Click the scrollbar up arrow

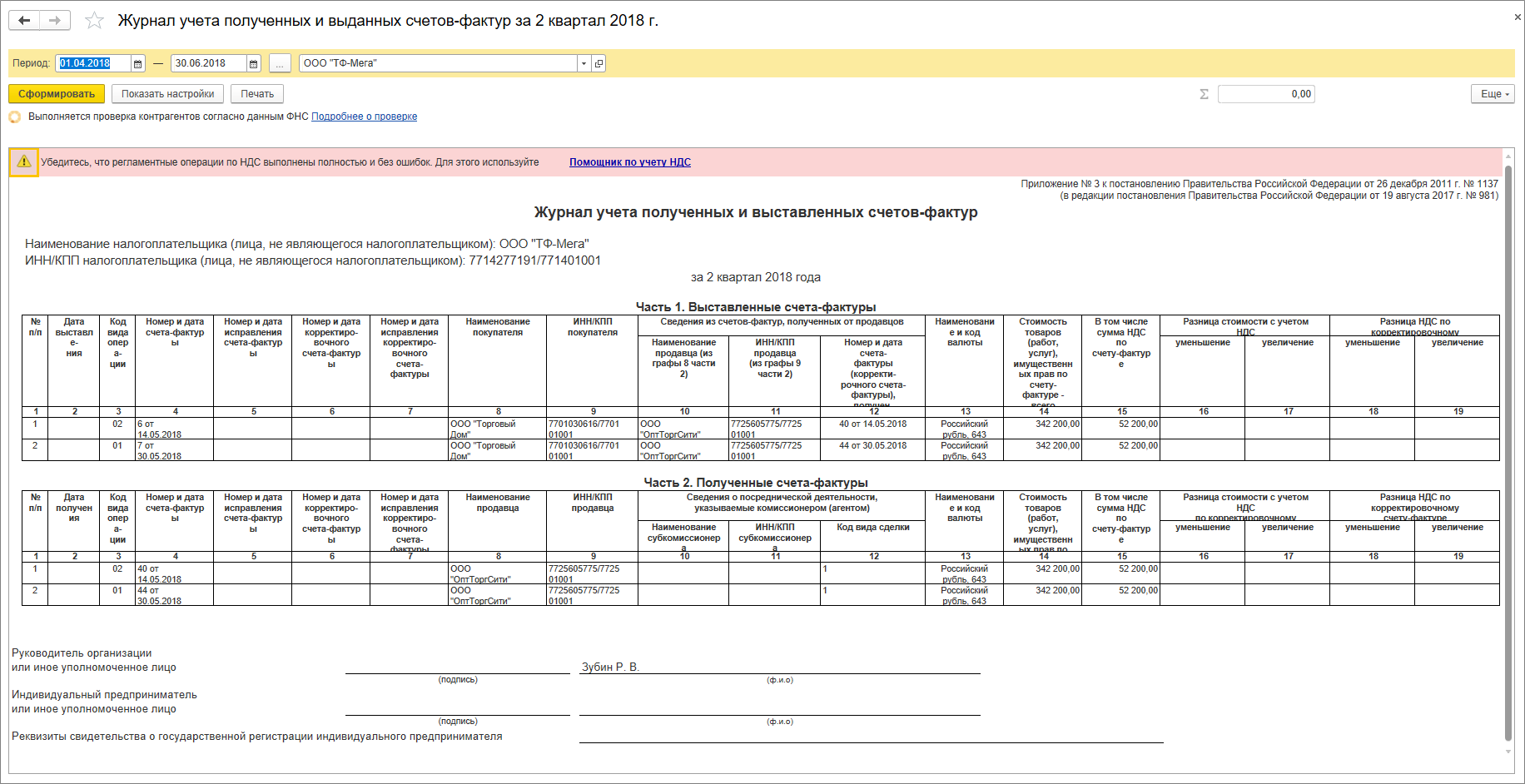[1508, 155]
